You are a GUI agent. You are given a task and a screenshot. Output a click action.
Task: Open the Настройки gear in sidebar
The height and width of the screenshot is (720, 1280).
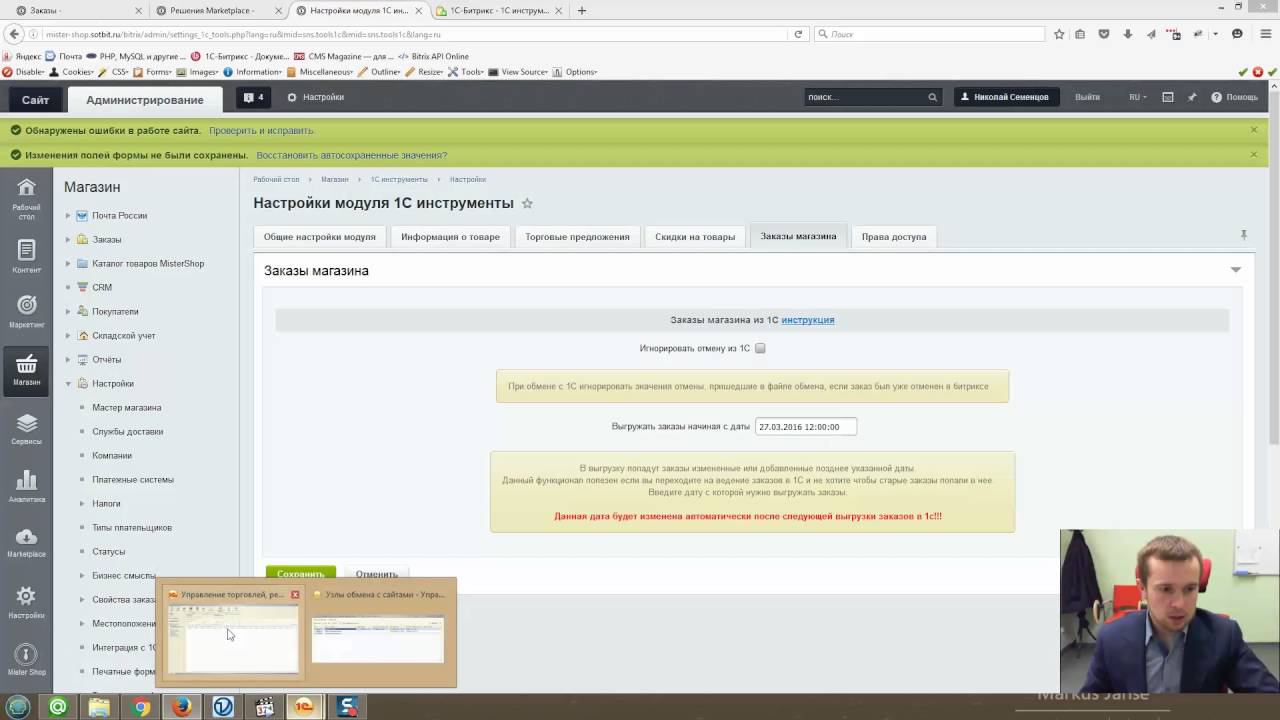(x=26, y=602)
